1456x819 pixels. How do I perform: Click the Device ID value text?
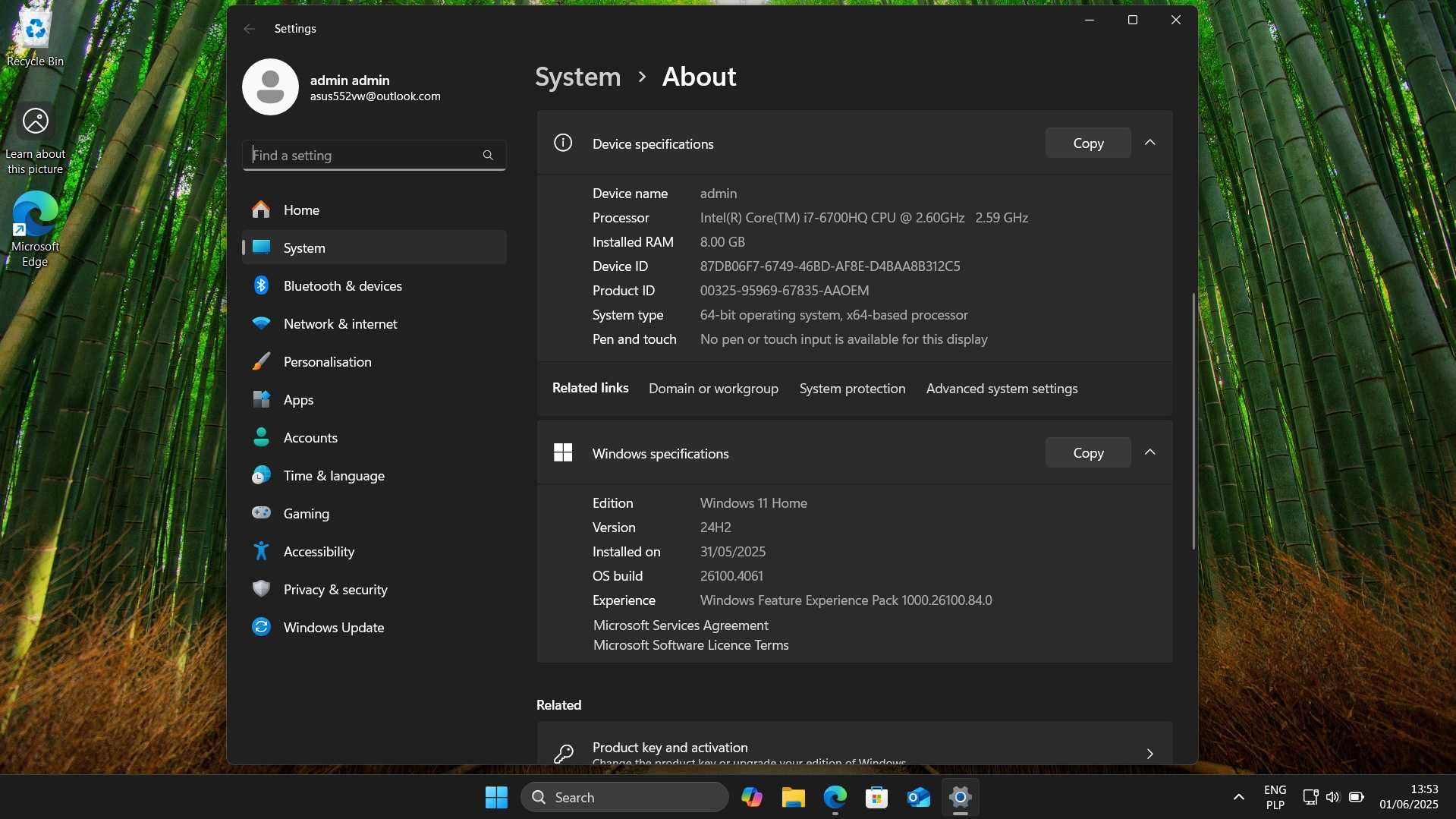pos(830,266)
